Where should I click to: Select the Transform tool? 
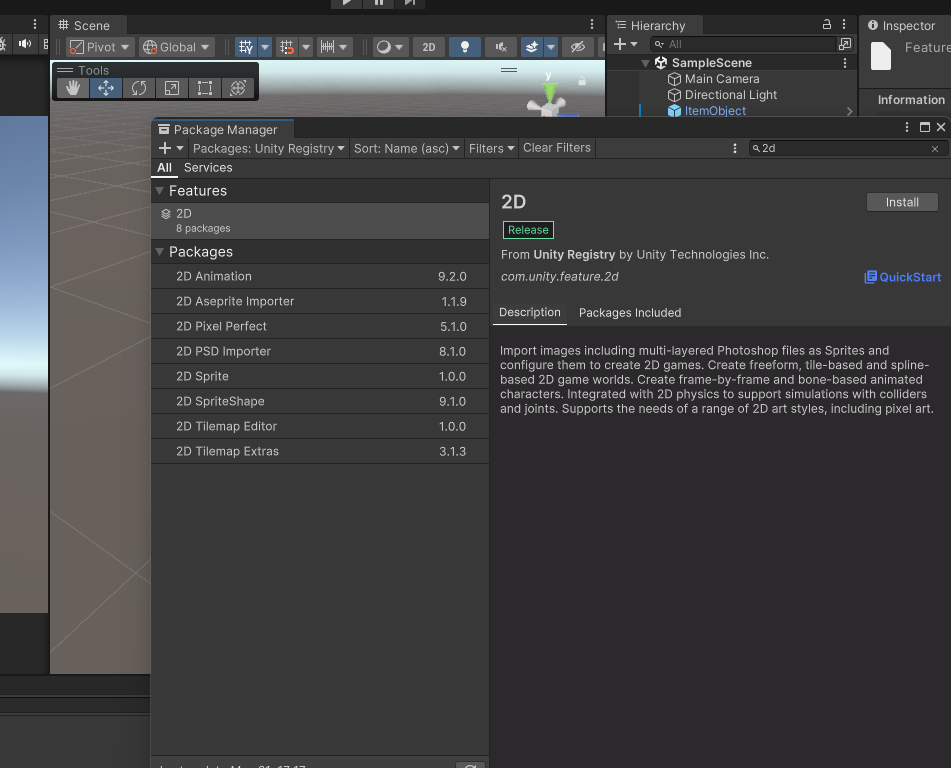238,88
